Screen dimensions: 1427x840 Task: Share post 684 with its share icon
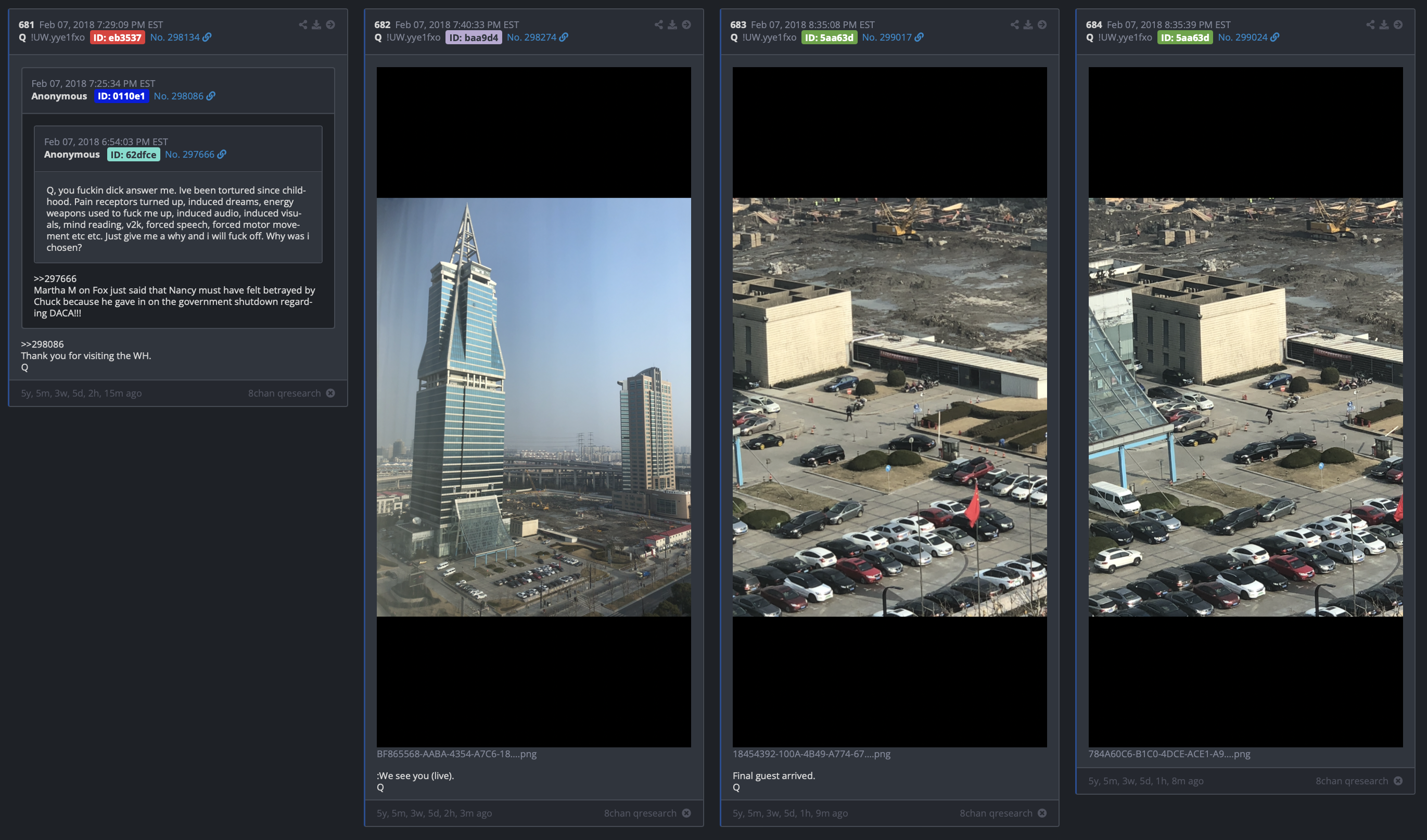point(1370,24)
